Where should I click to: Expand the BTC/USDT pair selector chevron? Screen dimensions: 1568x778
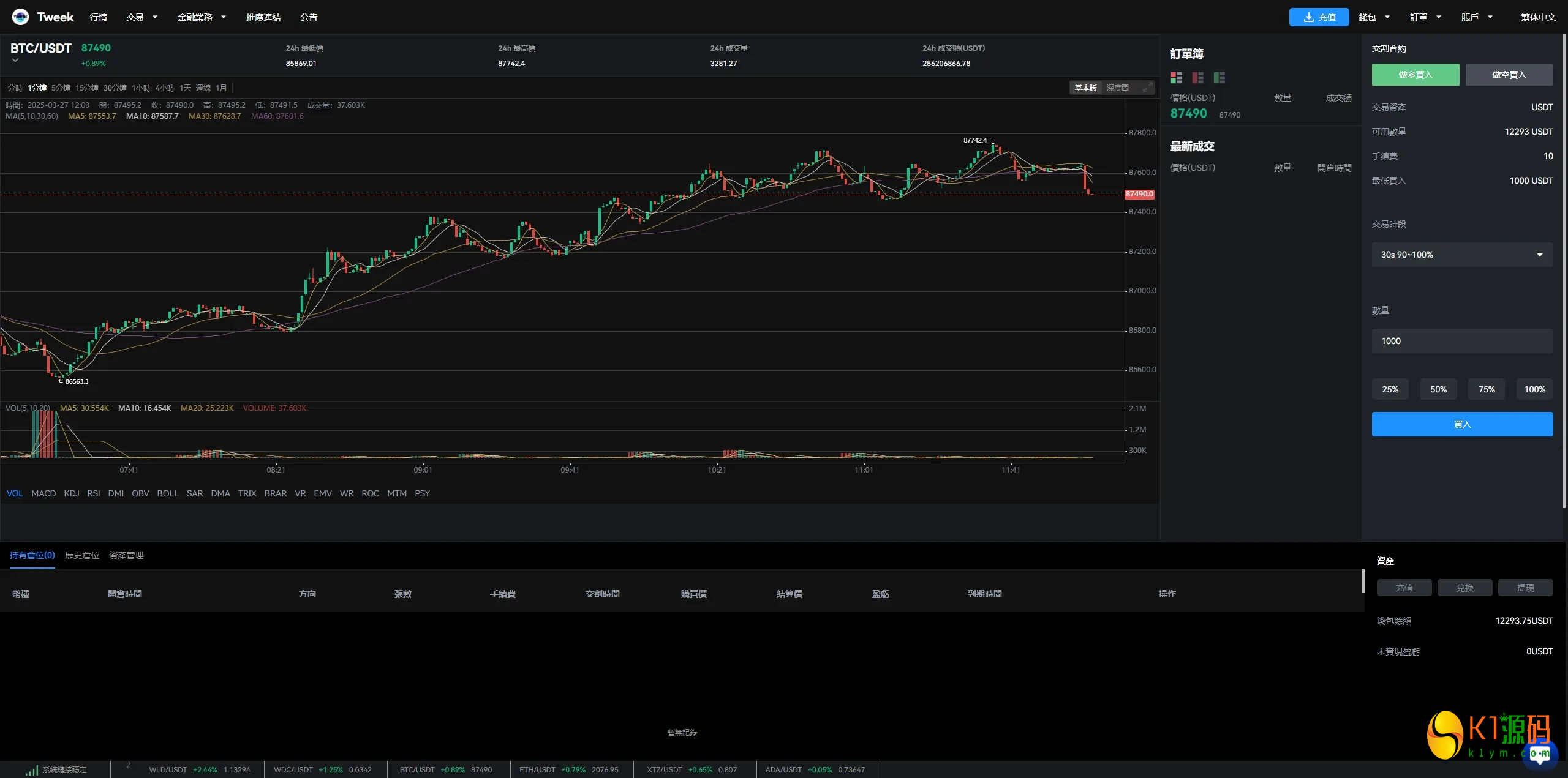pos(15,61)
